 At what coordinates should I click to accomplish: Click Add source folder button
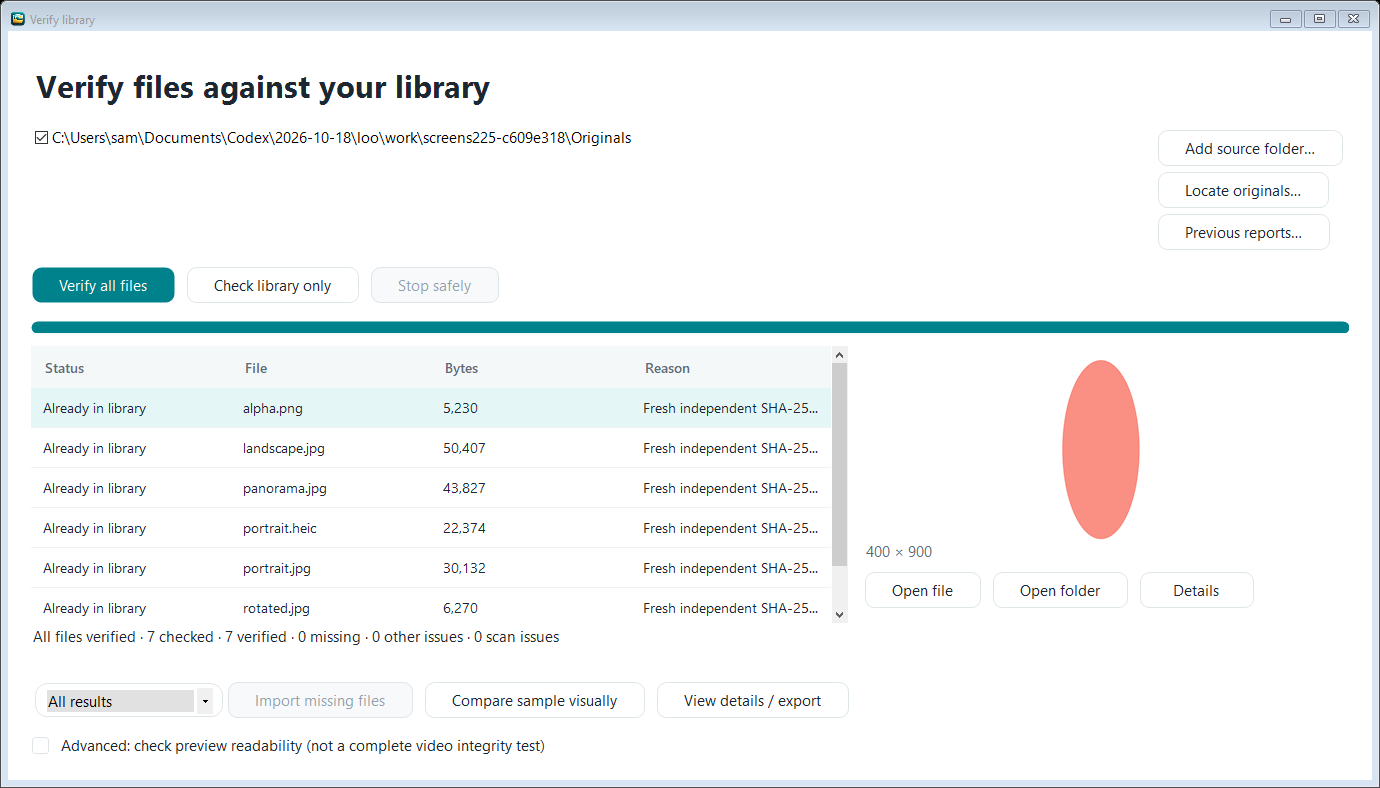(1250, 148)
